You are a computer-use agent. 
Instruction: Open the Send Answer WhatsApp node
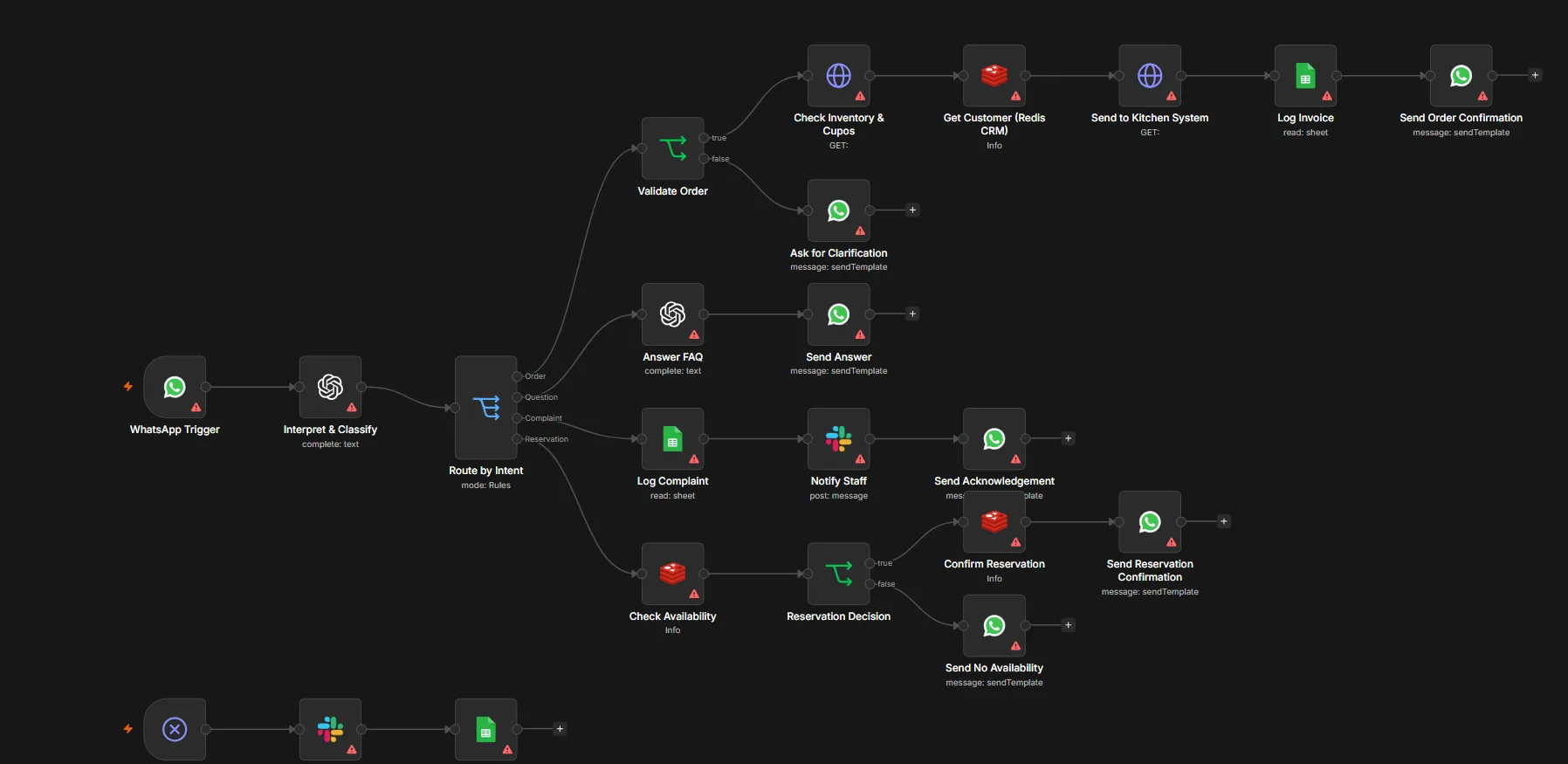pyautogui.click(x=838, y=314)
